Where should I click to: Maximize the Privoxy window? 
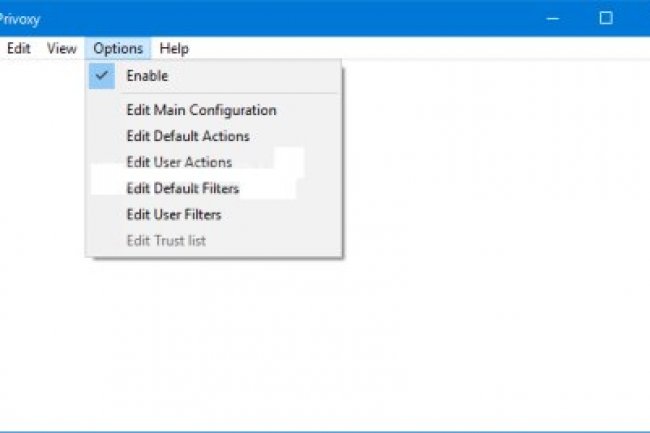point(606,18)
